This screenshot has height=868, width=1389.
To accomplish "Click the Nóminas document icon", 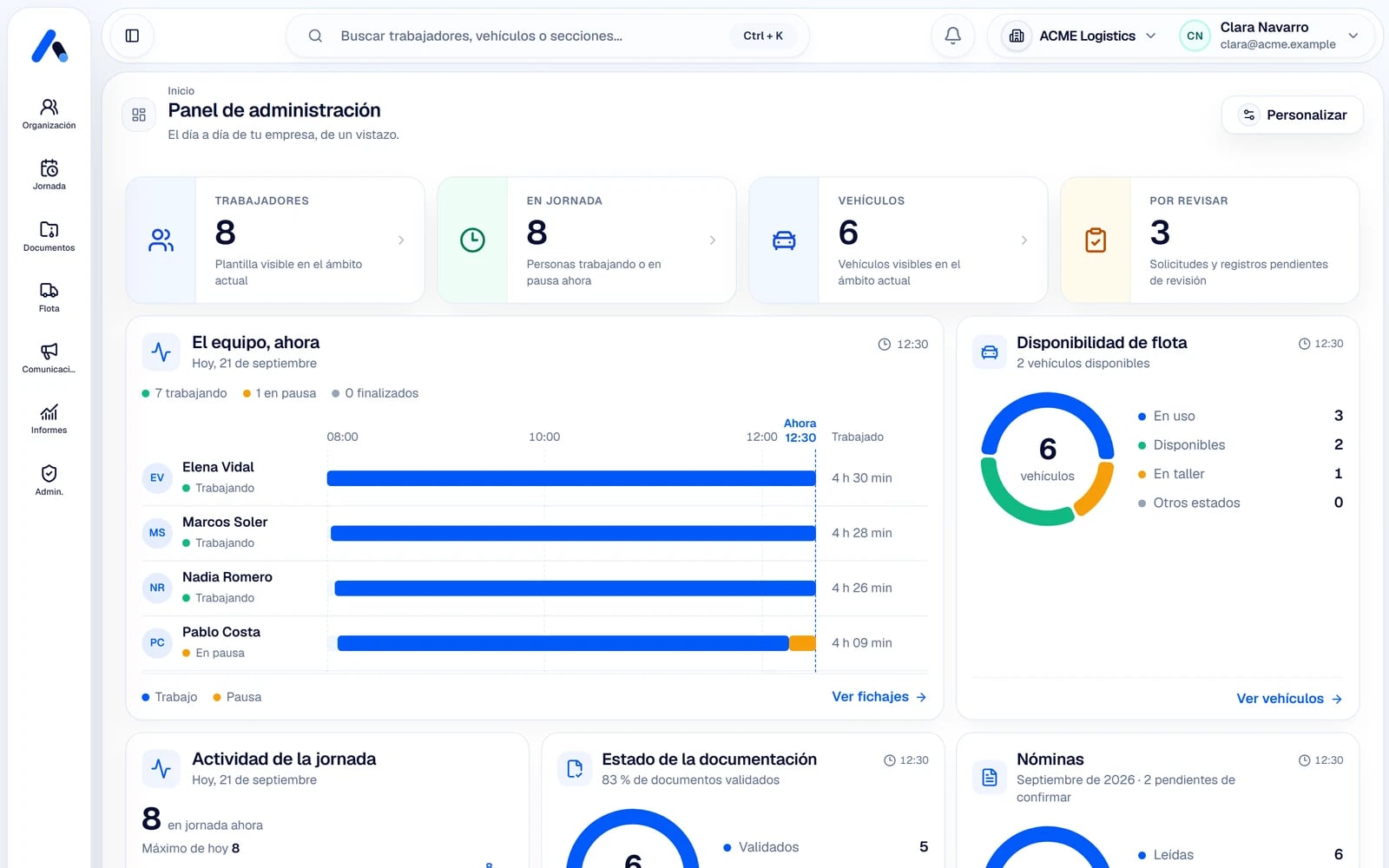I will (x=990, y=777).
